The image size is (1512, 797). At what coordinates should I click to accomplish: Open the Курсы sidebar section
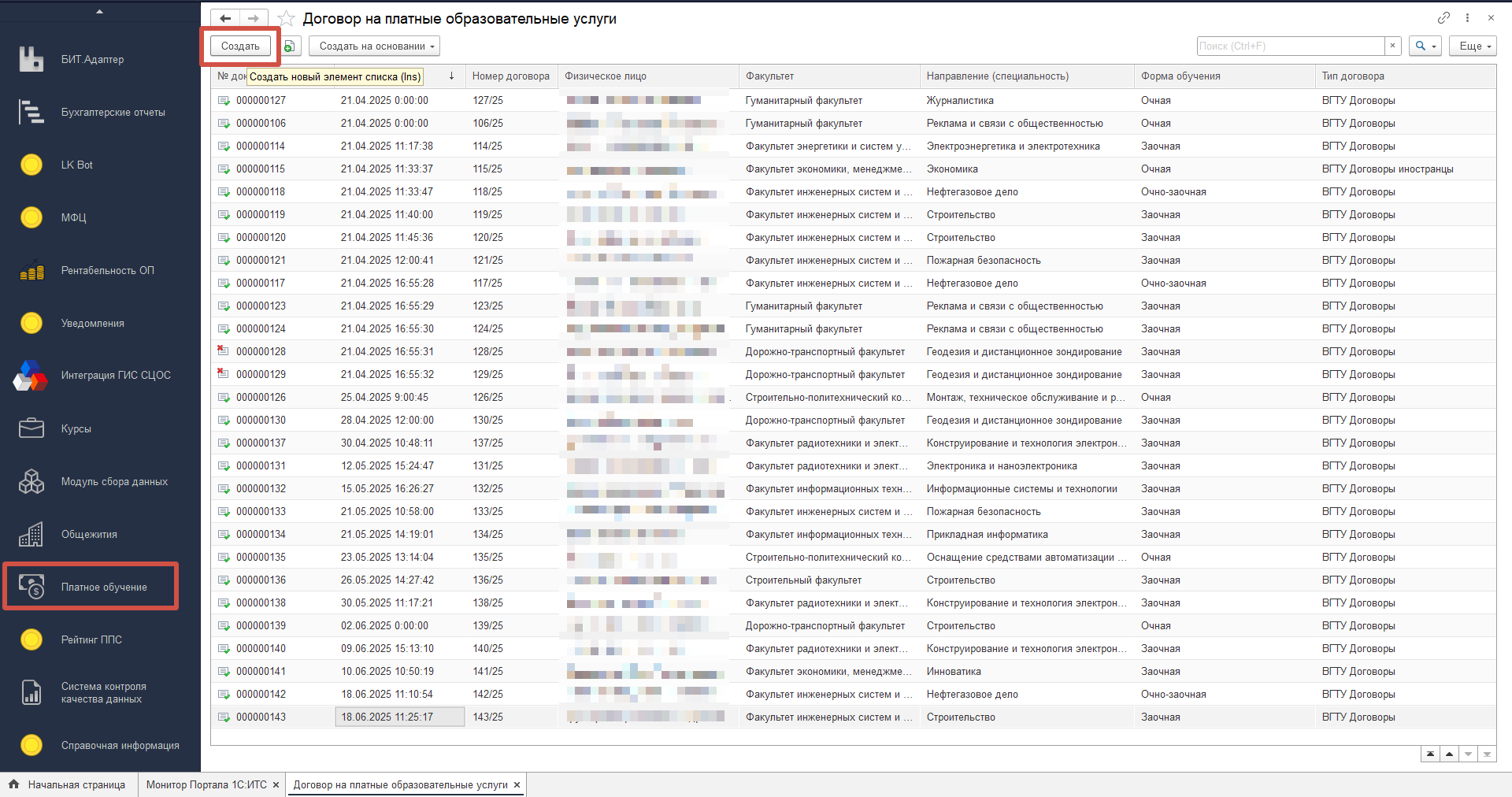tap(76, 428)
